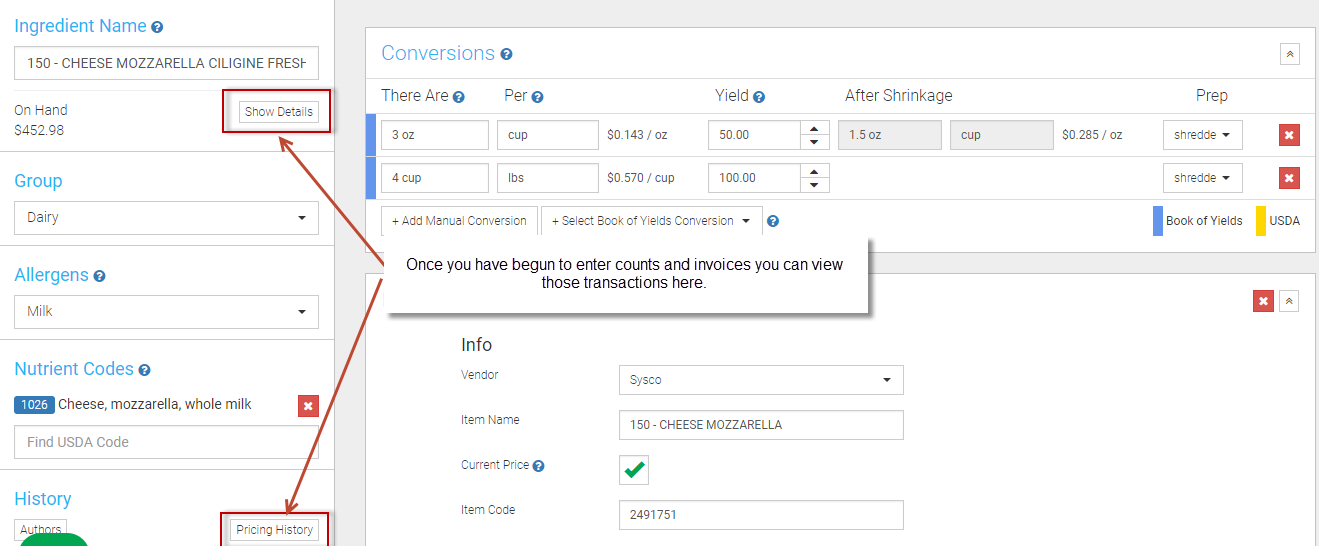The width and height of the screenshot is (1319, 546).
Task: Click help icon next to Allergens
Action: tap(99, 276)
